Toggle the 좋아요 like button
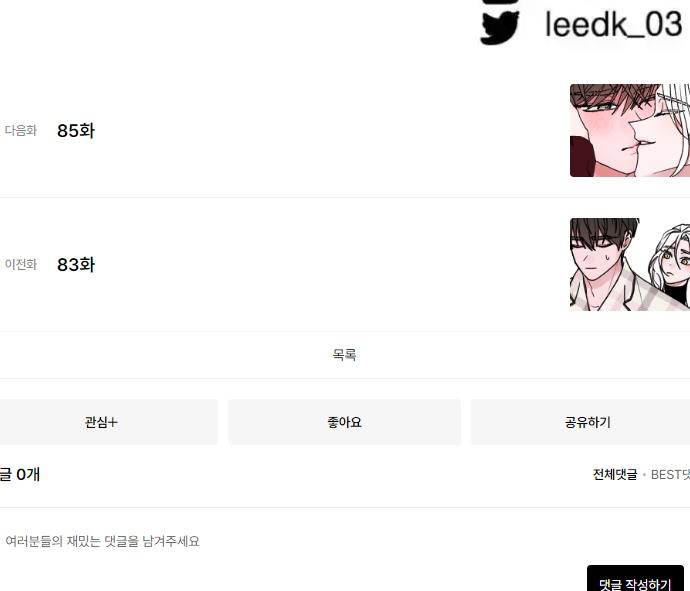This screenshot has width=690, height=591. [x=345, y=422]
